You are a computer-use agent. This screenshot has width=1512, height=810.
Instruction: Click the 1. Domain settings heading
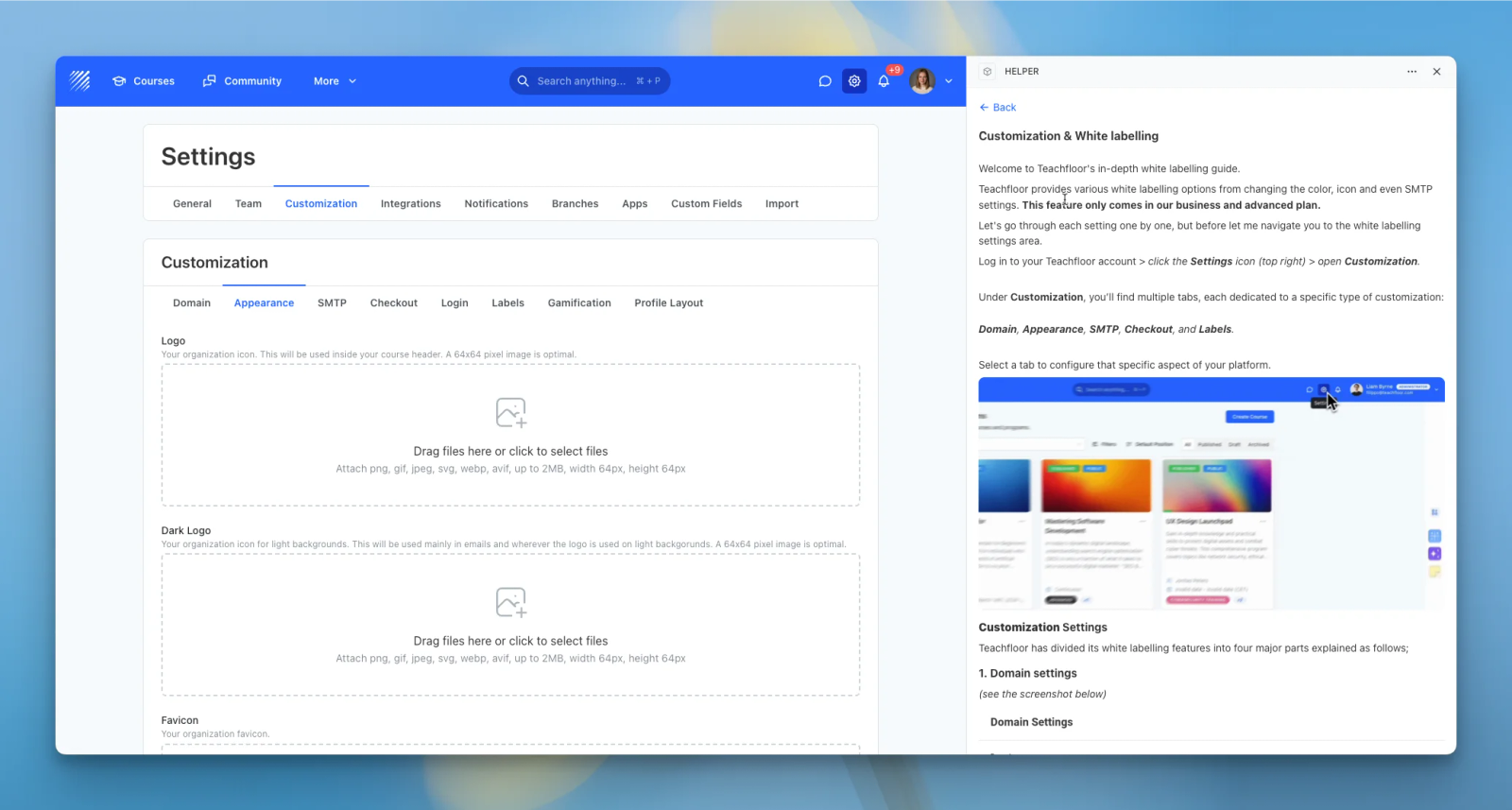1027,674
